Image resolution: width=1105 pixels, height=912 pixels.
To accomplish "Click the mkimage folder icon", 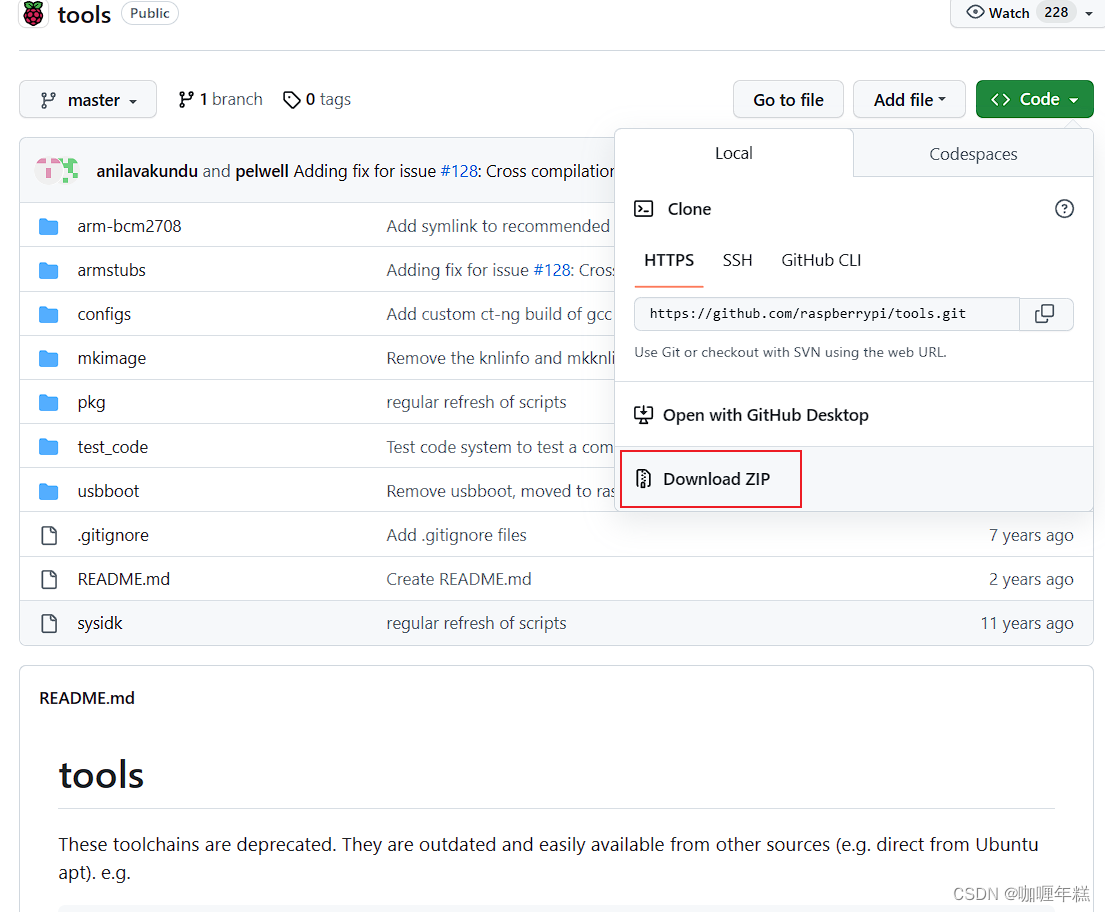I will coord(49,358).
